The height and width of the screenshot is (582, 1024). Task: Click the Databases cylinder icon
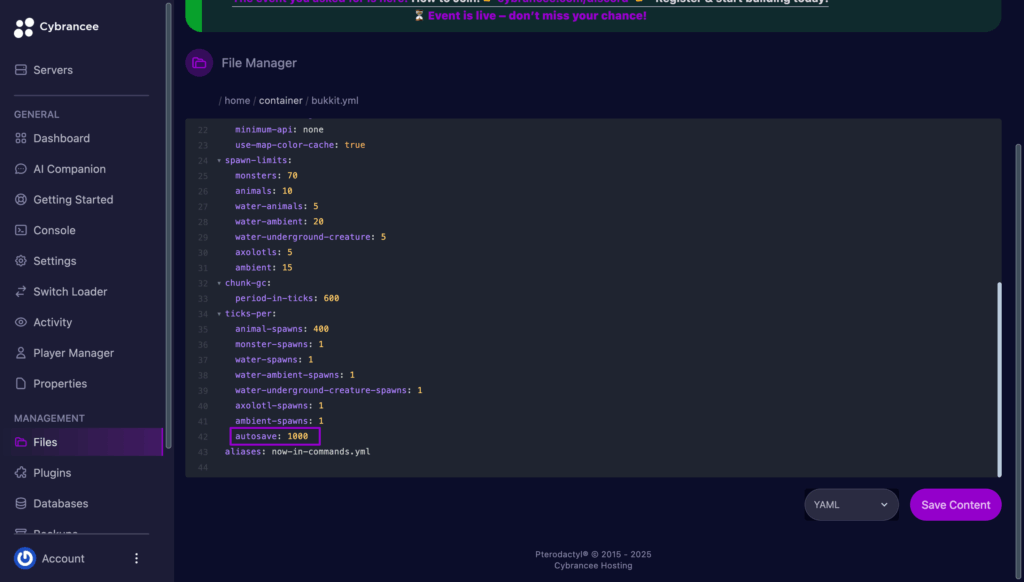21,504
